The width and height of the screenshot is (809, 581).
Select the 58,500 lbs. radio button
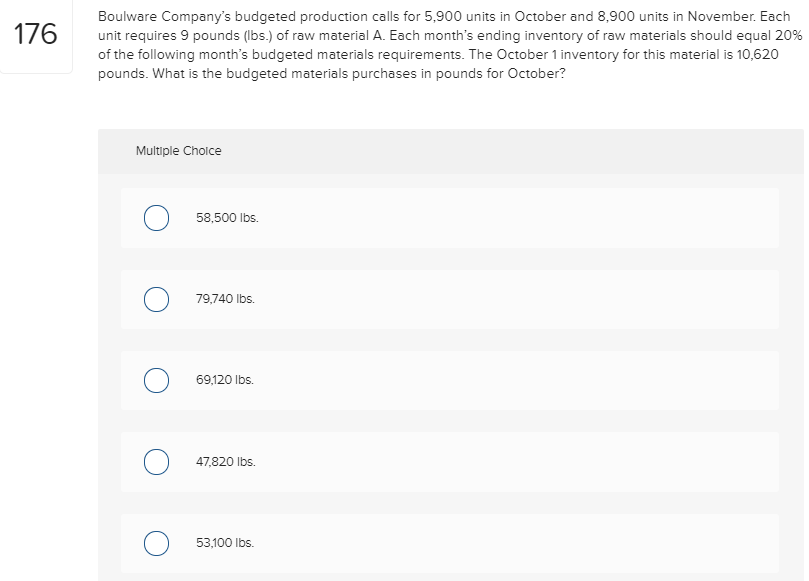point(156,217)
